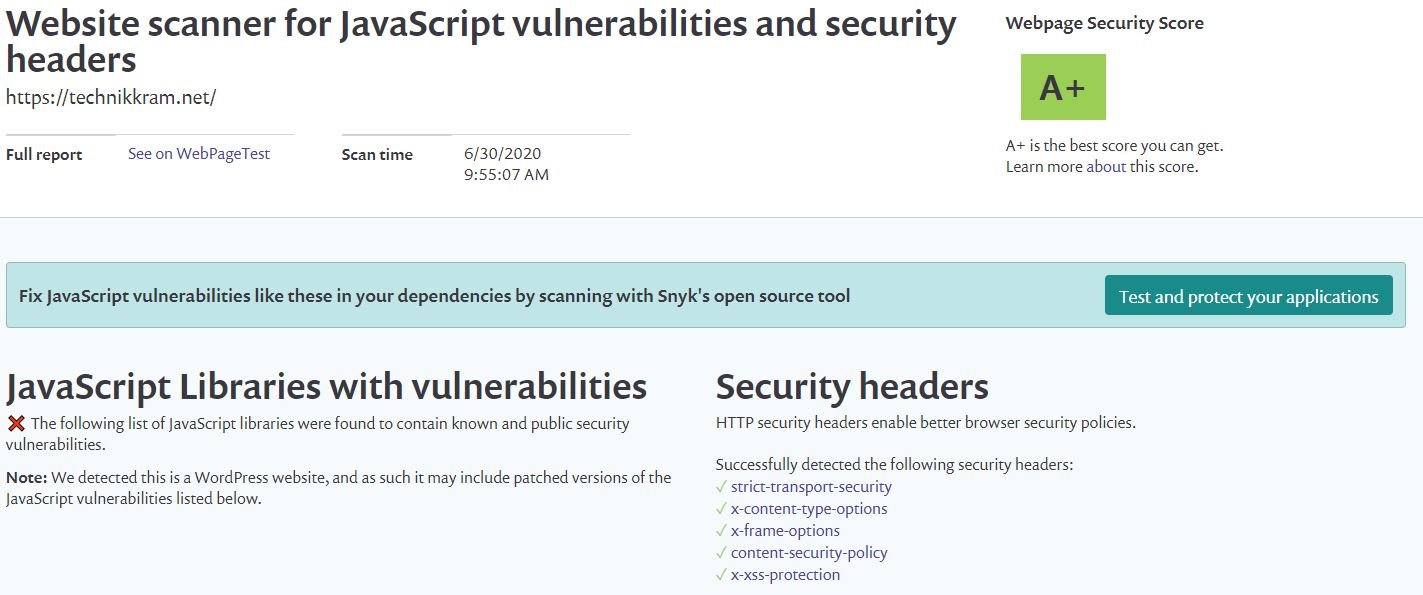Click checkmark icon beside x-xss-protection
This screenshot has width=1423, height=595.
pos(720,575)
